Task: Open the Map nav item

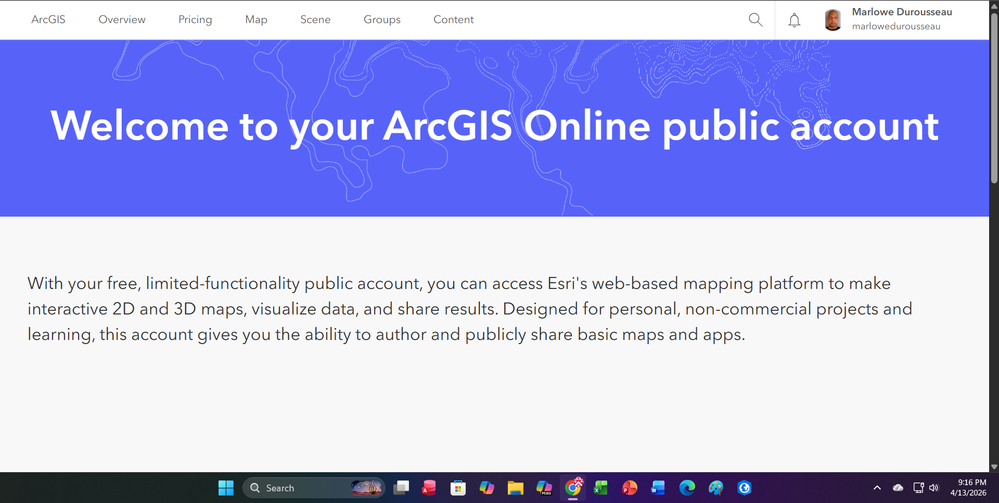Action: click(256, 20)
